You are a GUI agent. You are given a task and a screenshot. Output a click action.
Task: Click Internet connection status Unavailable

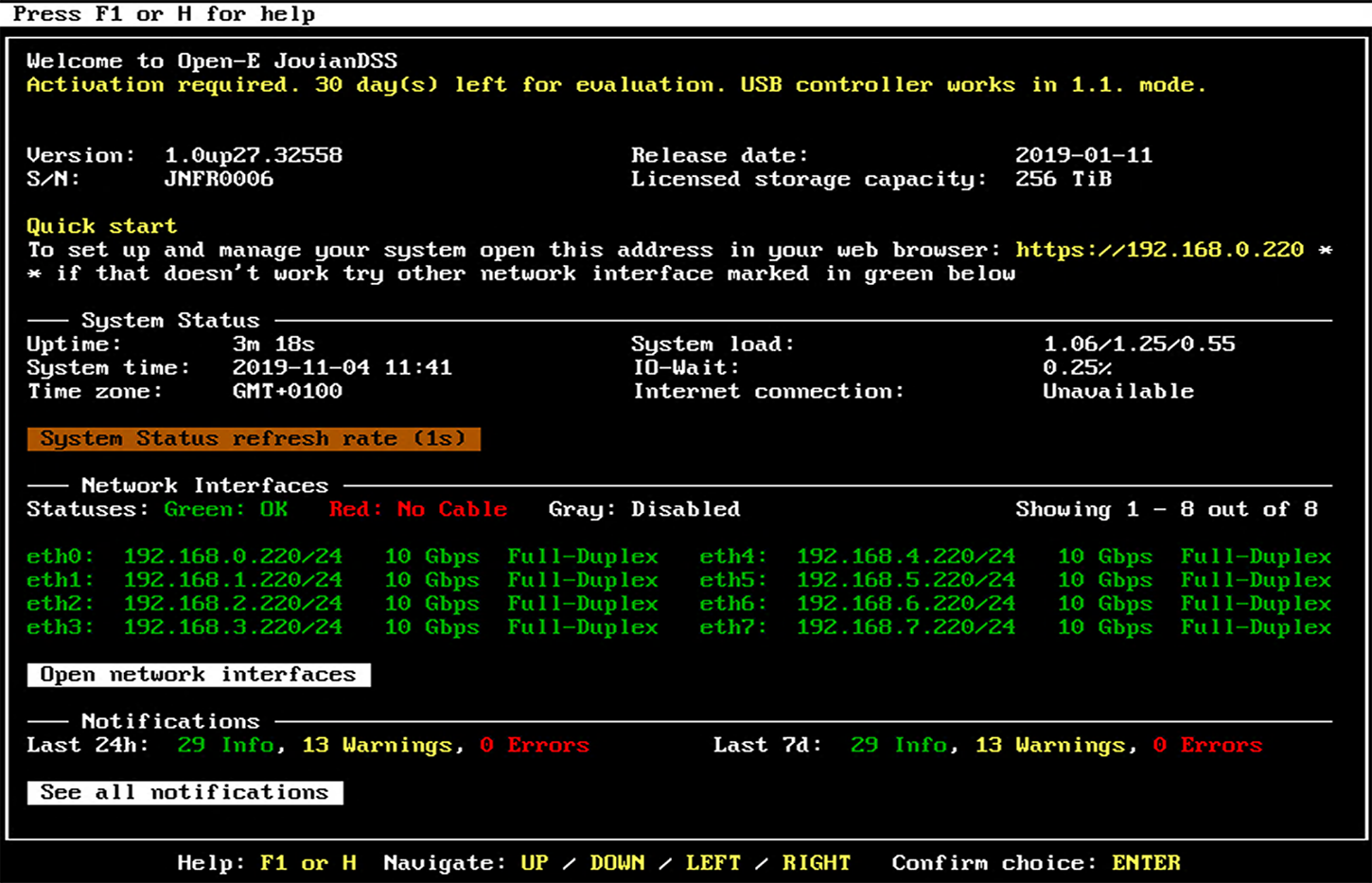click(1118, 392)
